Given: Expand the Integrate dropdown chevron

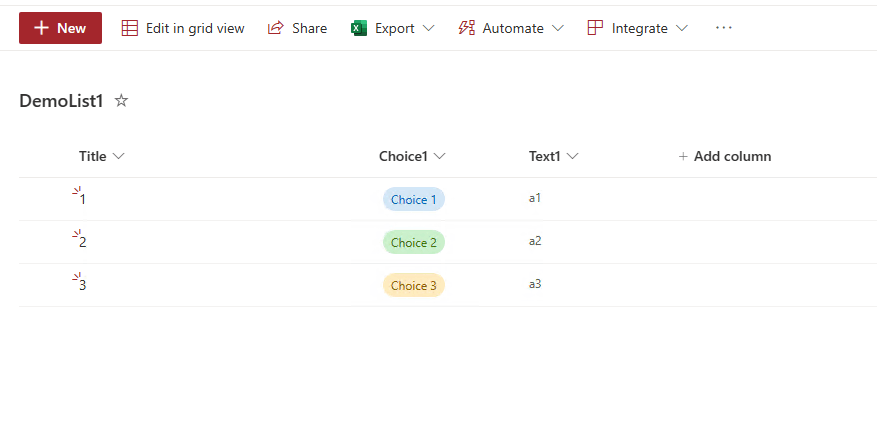Looking at the screenshot, I should point(682,28).
